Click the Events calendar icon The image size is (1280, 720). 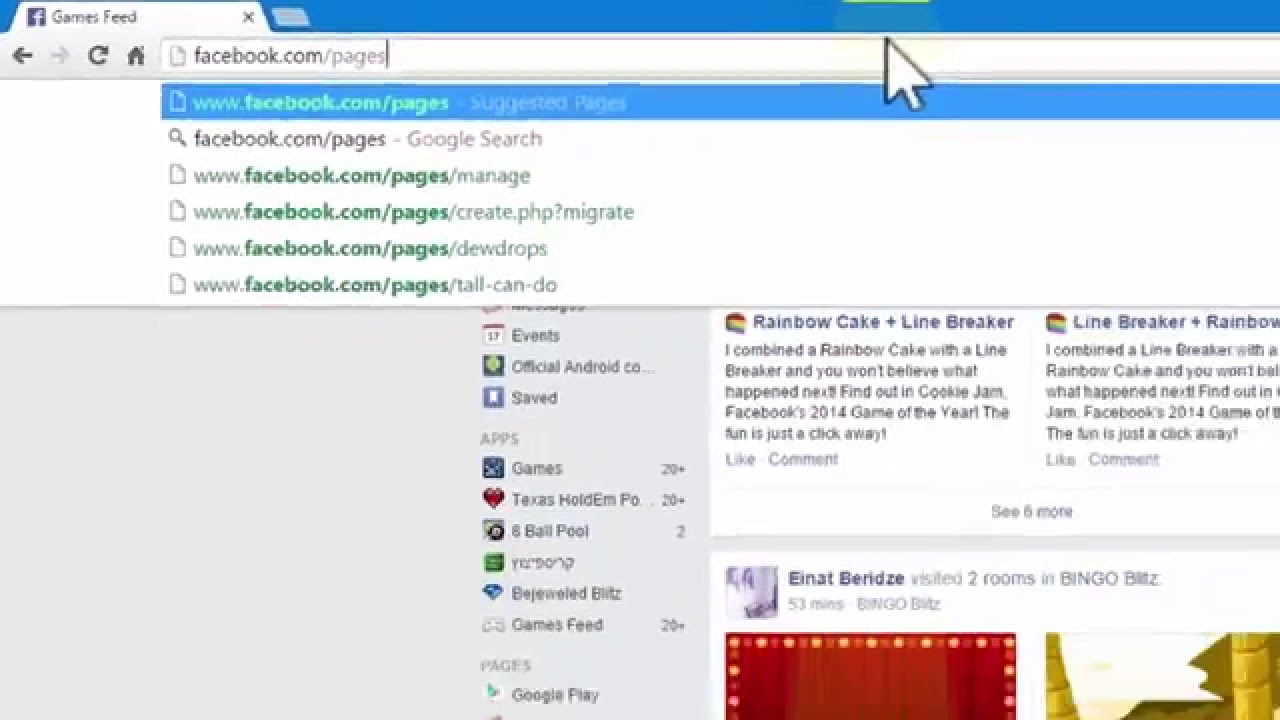tap(493, 335)
